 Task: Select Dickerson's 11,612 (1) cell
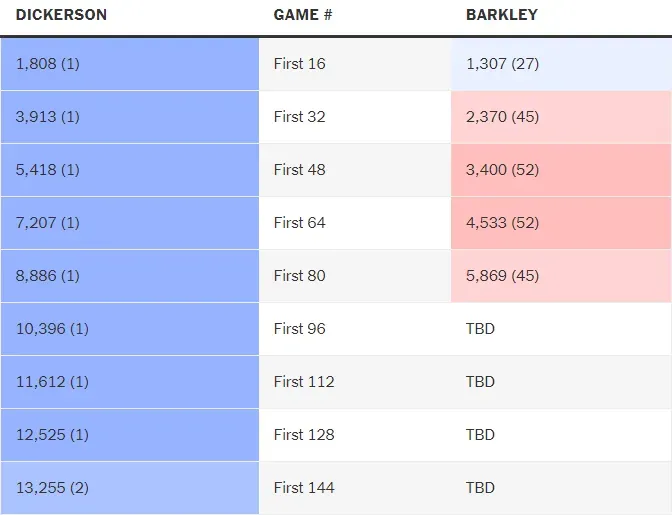(52, 382)
